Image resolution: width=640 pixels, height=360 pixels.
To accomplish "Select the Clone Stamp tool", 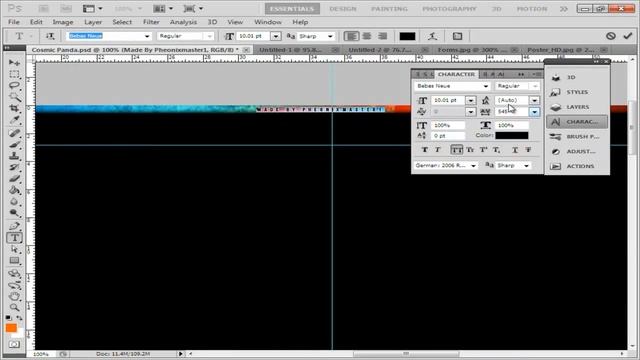I will coord(14,156).
